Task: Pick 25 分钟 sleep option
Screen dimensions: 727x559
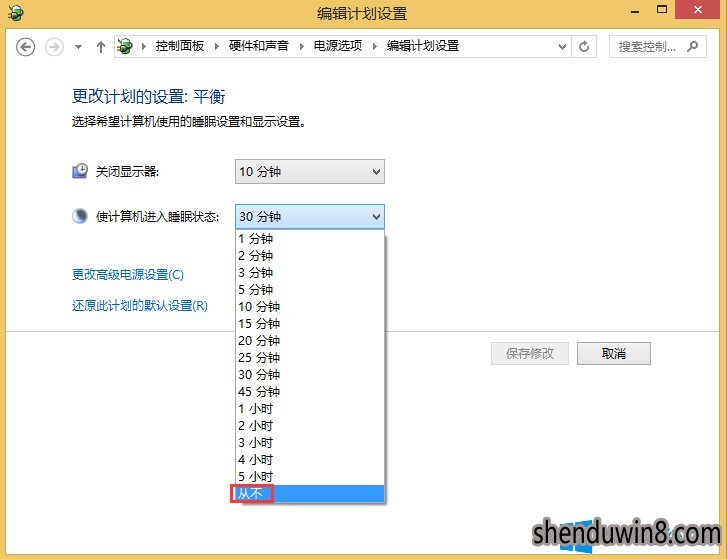Action: pyautogui.click(x=310, y=357)
